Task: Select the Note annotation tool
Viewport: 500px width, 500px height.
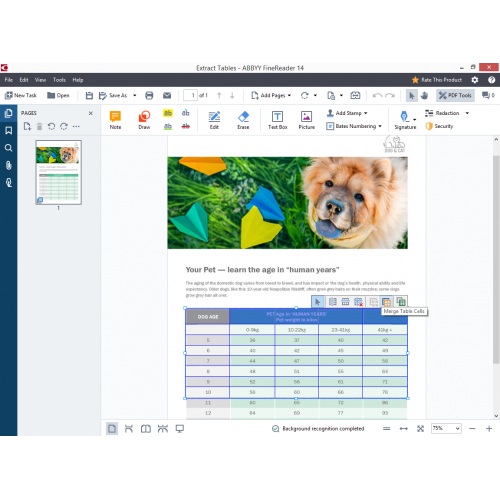Action: 115,120
